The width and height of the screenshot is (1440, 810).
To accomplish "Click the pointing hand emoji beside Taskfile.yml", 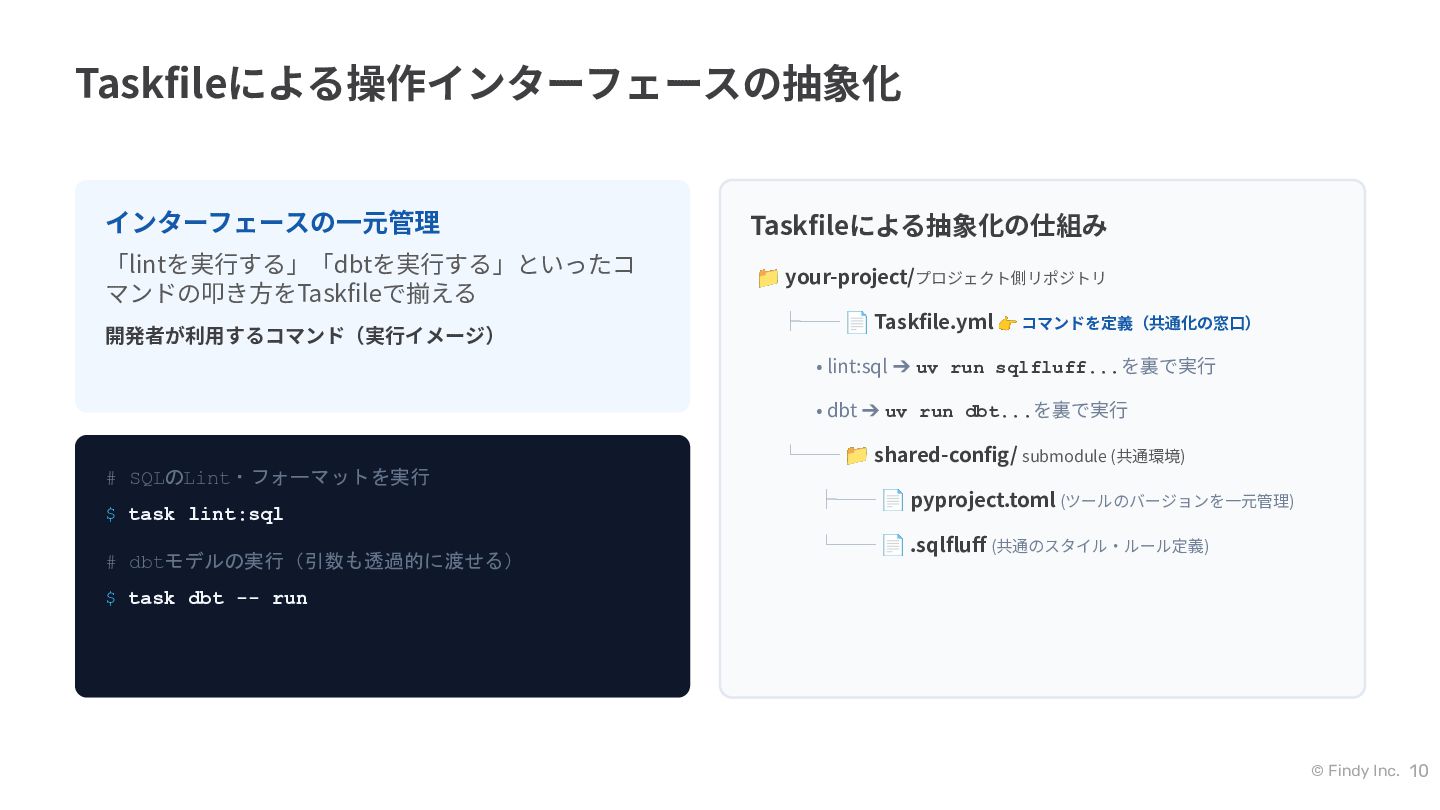I will (x=1007, y=323).
